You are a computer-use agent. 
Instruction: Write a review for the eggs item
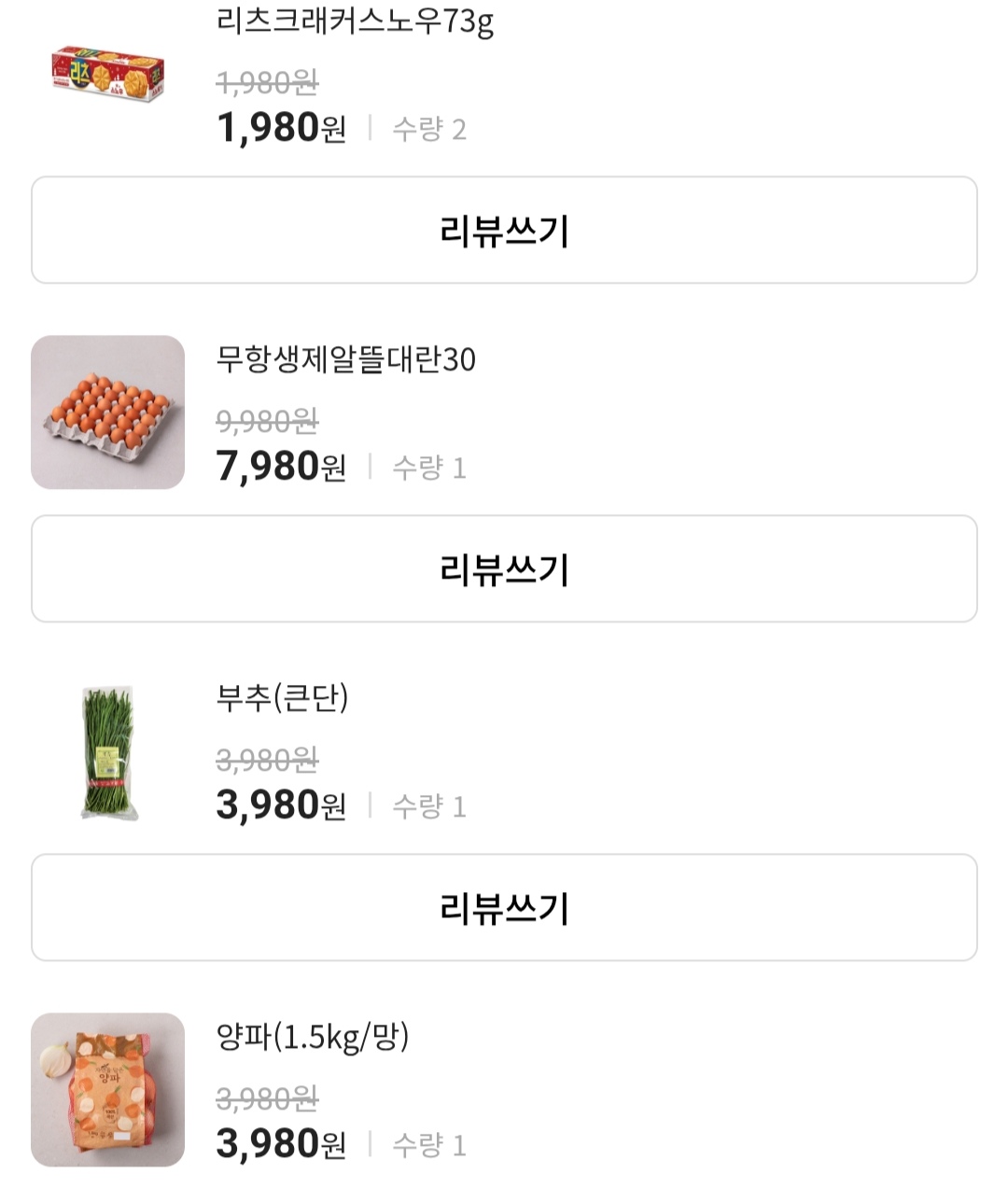(x=504, y=568)
